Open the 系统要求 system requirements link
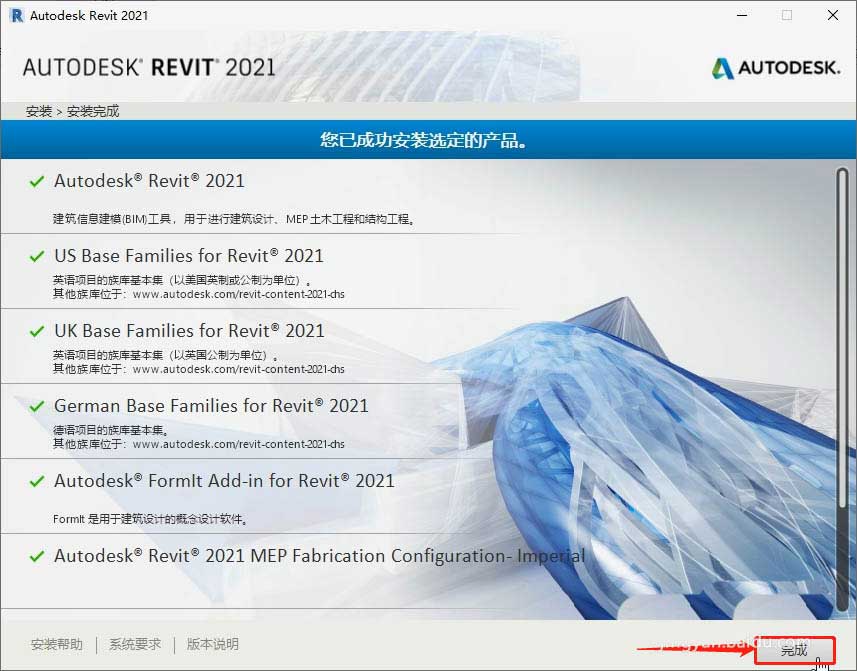 135,644
